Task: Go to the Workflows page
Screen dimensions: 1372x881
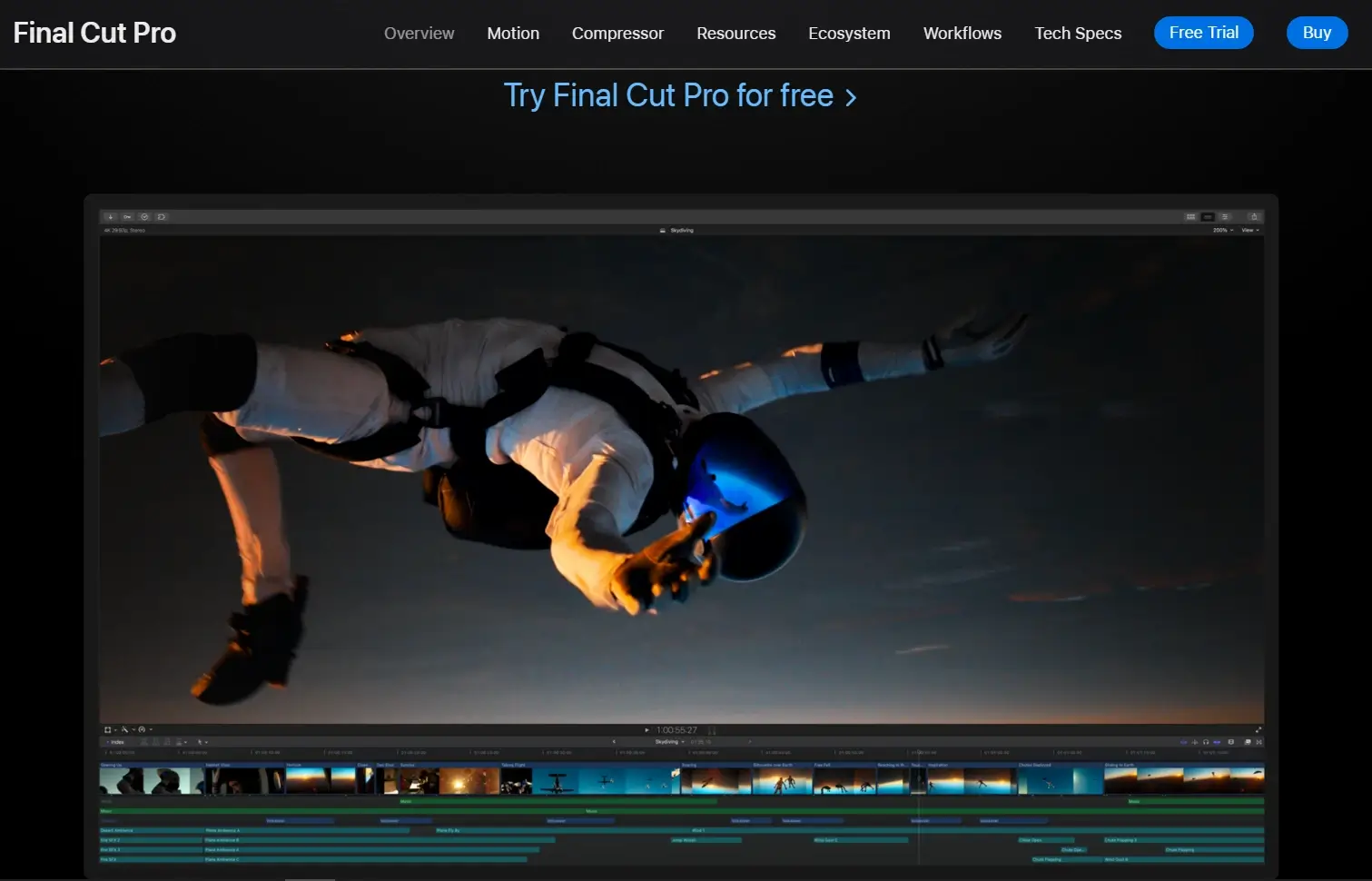Action: tap(962, 33)
